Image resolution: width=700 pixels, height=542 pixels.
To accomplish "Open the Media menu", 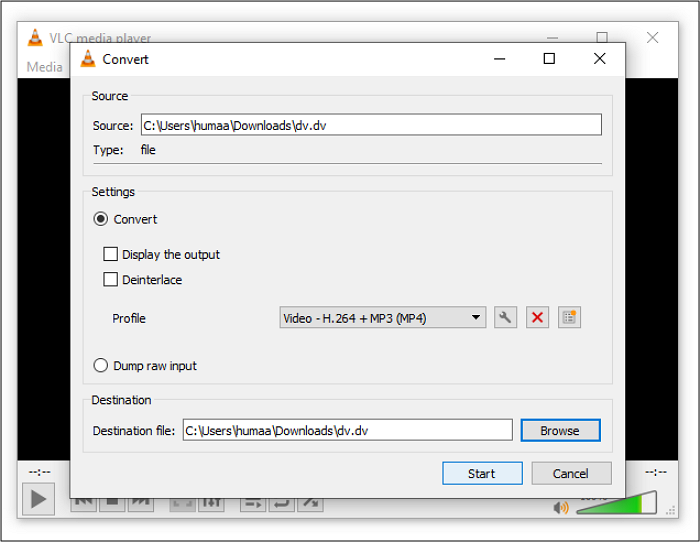I will [x=44, y=67].
